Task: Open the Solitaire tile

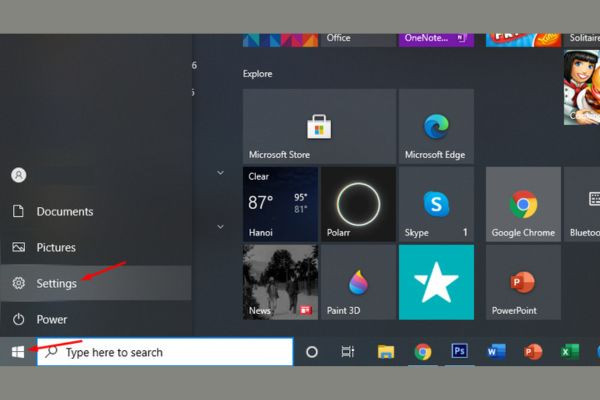Action: pyautogui.click(x=582, y=40)
